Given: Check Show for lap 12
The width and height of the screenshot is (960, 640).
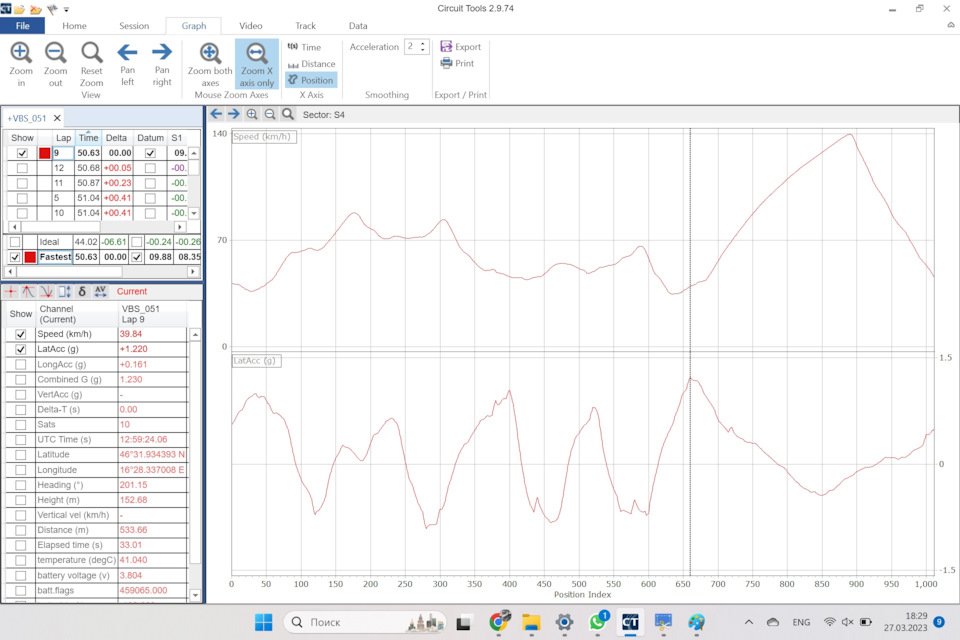Looking at the screenshot, I should click(x=22, y=168).
